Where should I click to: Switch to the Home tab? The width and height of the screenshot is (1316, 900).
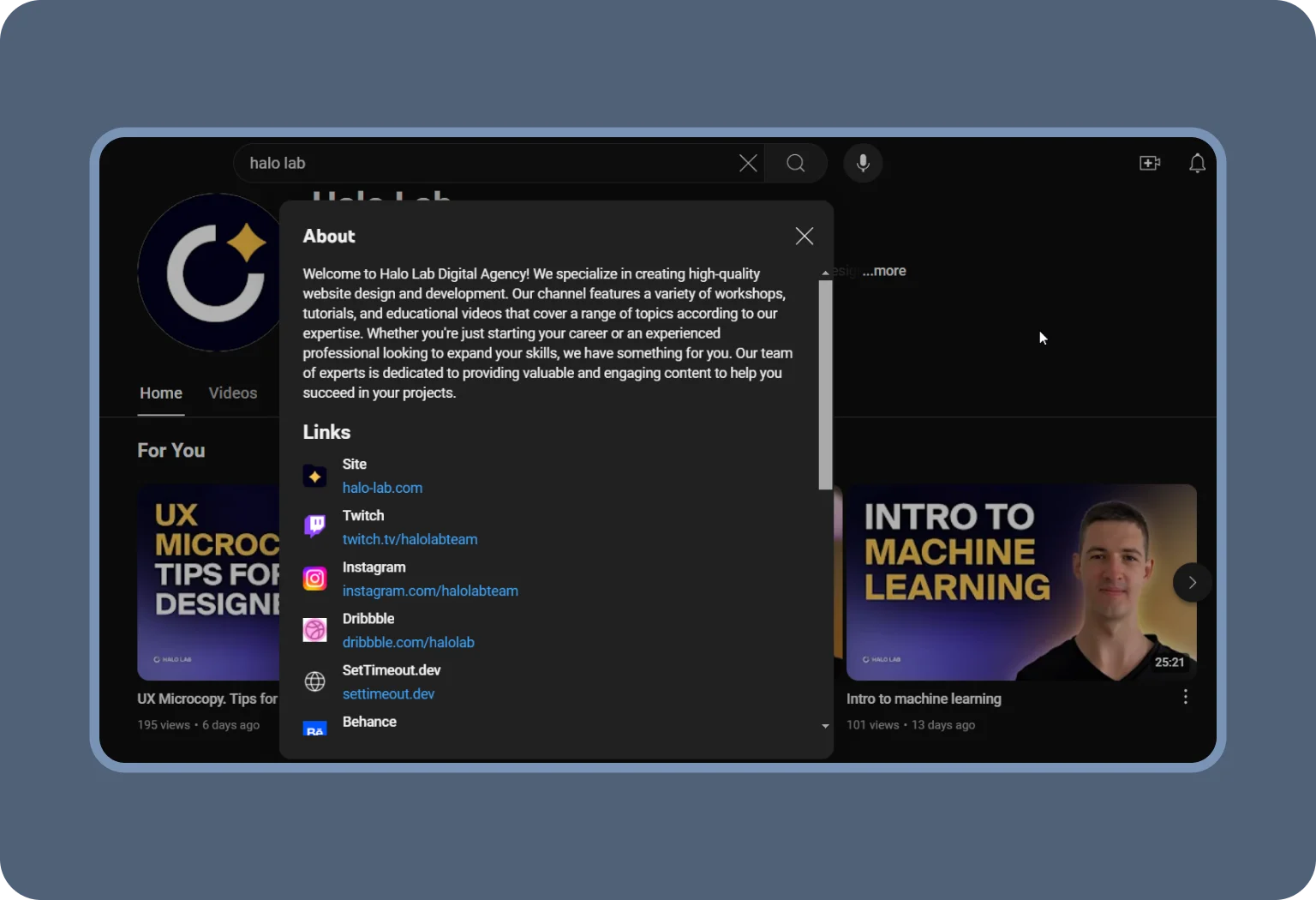click(161, 393)
